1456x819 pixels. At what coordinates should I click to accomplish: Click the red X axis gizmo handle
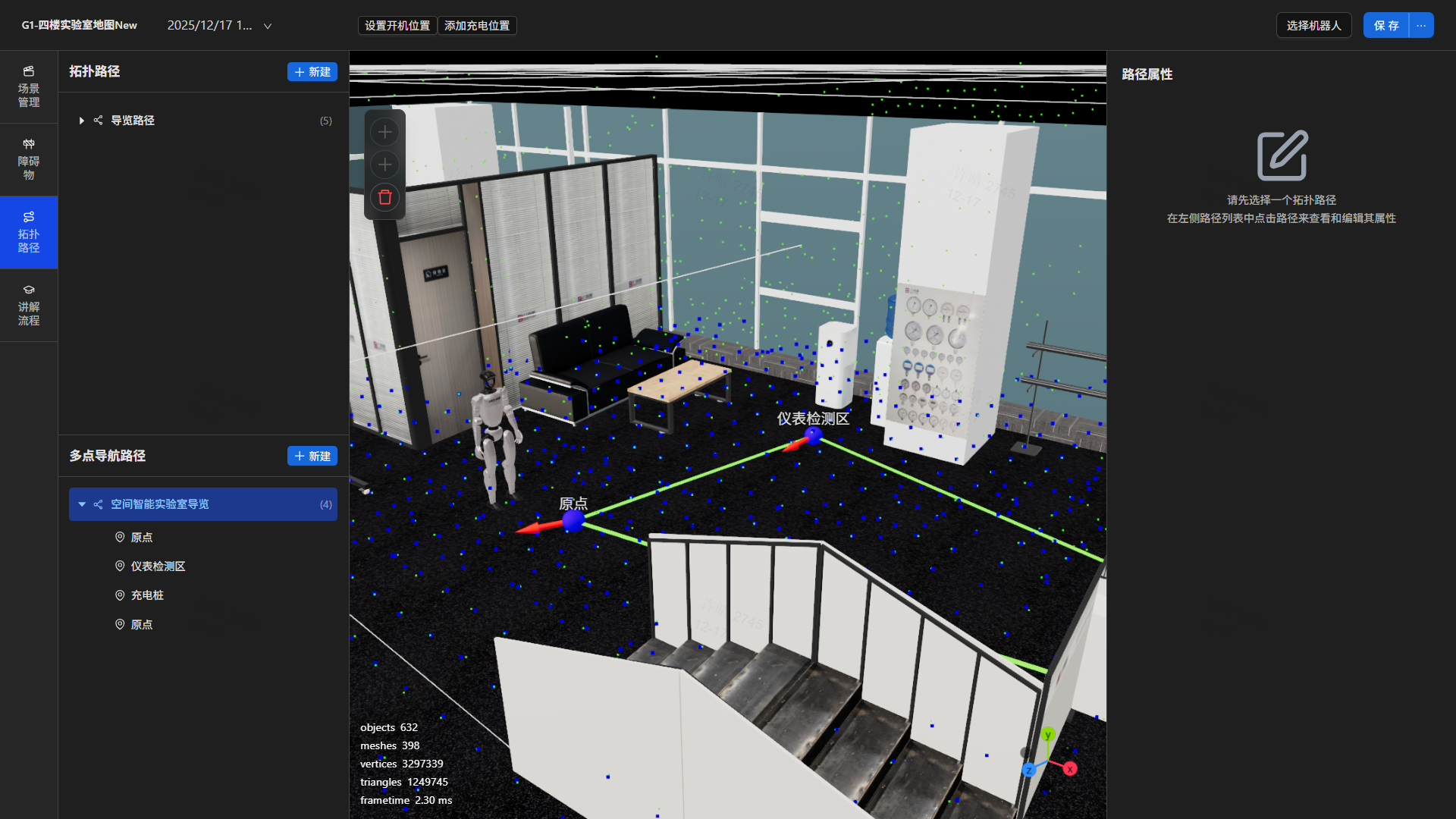point(1070,769)
